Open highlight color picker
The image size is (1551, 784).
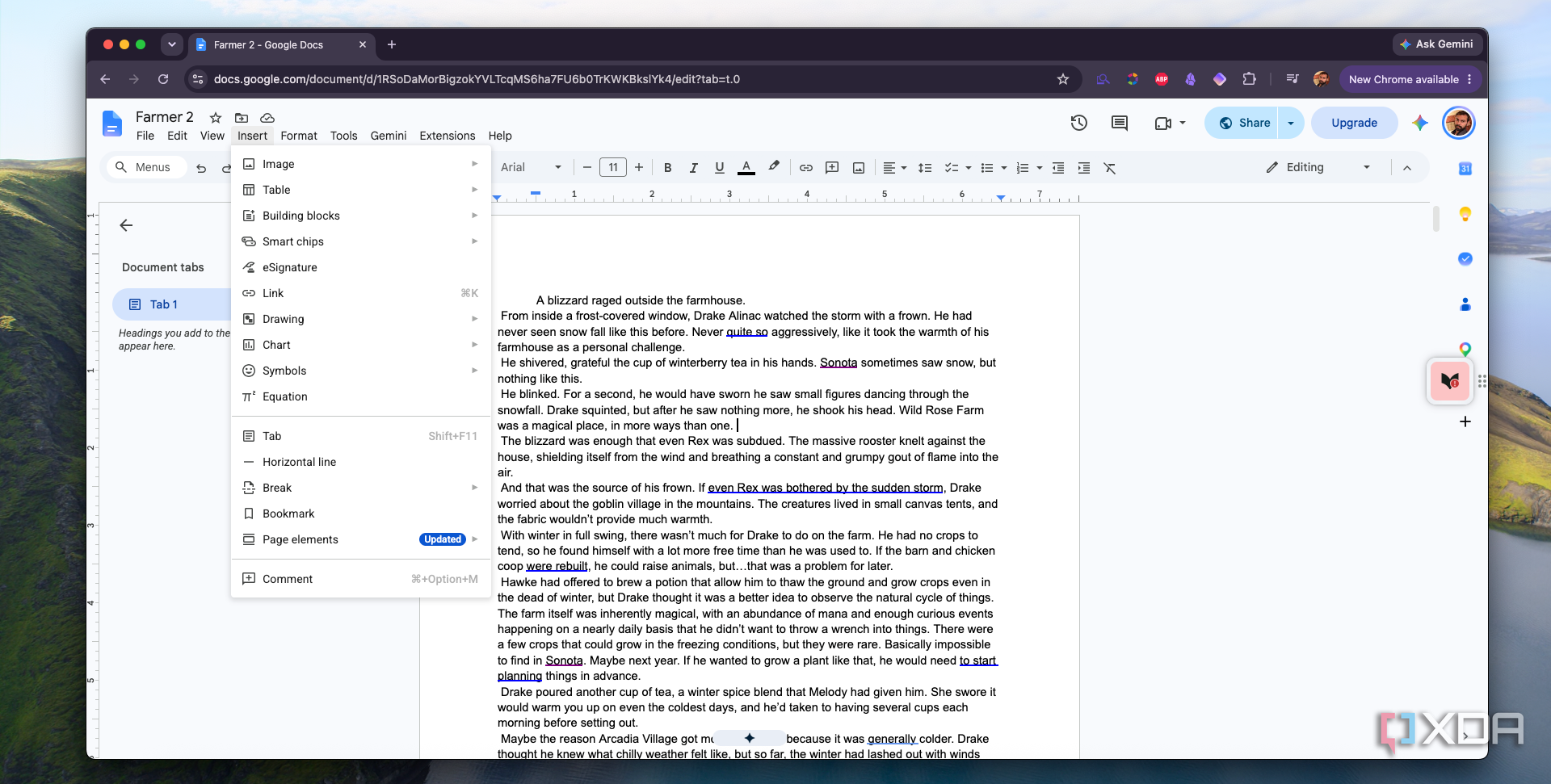point(773,167)
